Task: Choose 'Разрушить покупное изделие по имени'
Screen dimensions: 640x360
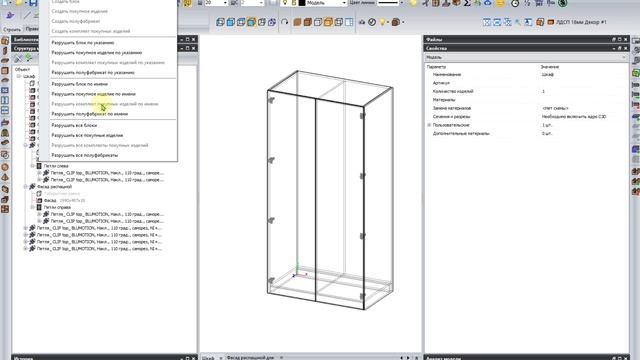Action: (93, 94)
